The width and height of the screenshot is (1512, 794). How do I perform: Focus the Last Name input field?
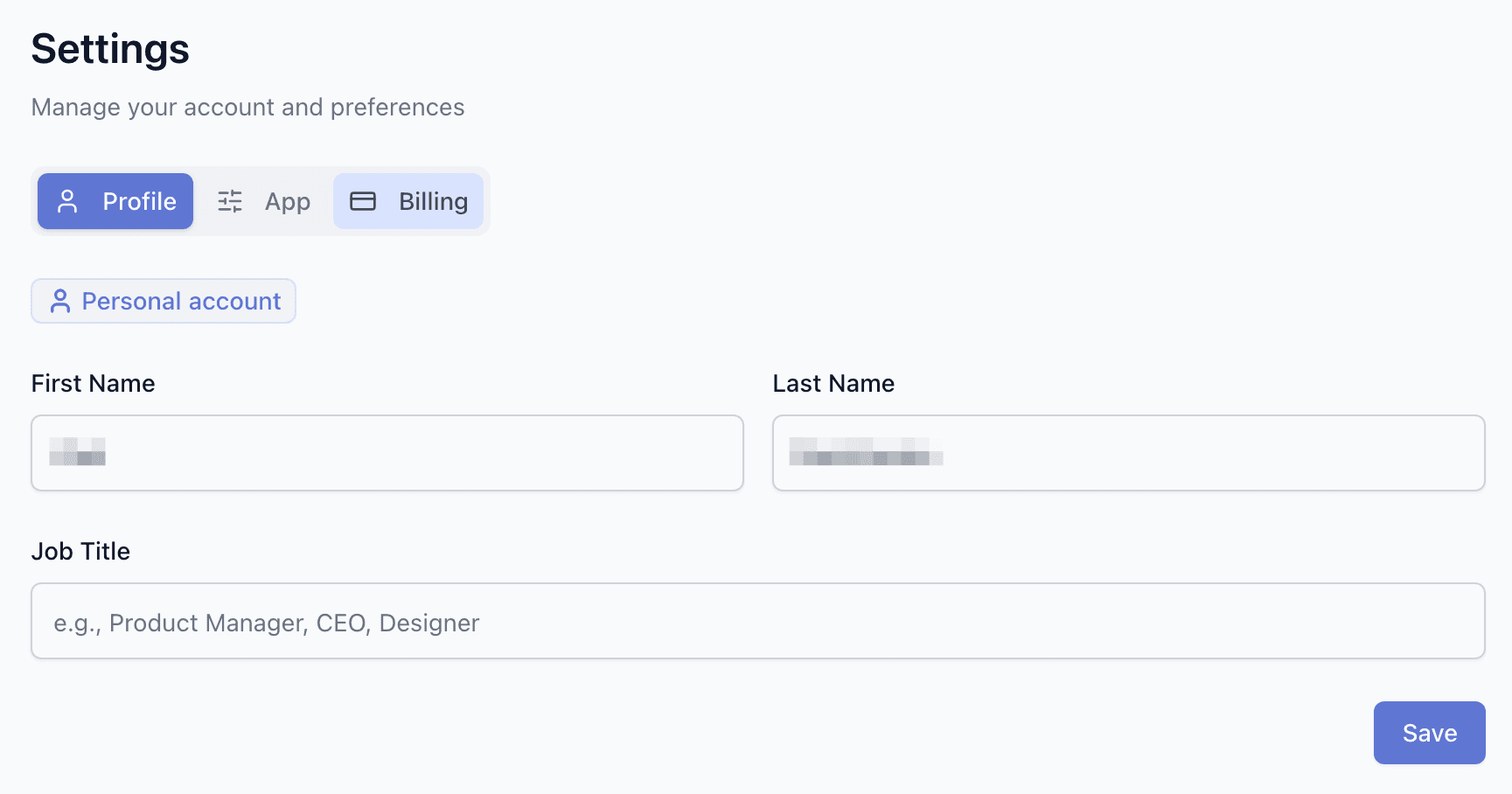pos(1129,453)
